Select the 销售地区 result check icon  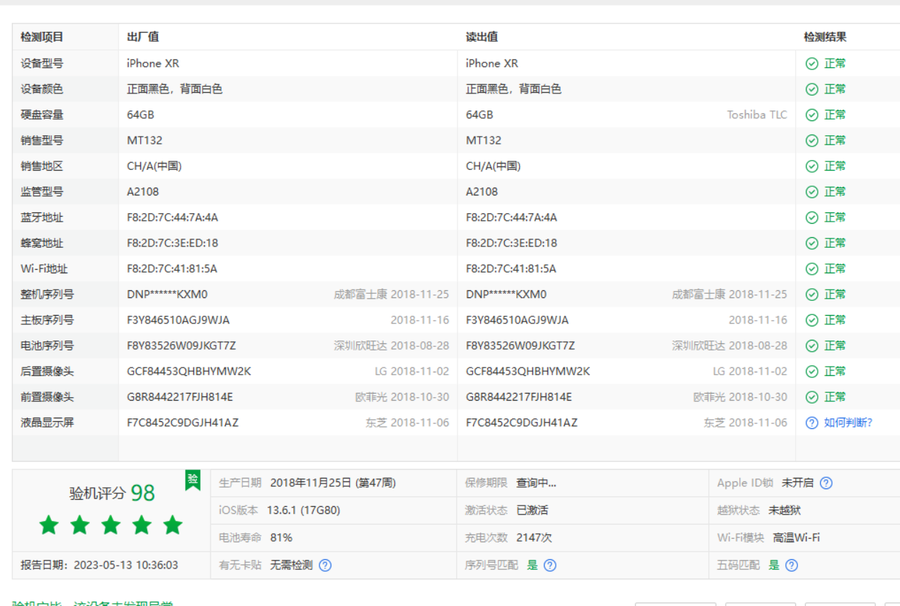[812, 166]
